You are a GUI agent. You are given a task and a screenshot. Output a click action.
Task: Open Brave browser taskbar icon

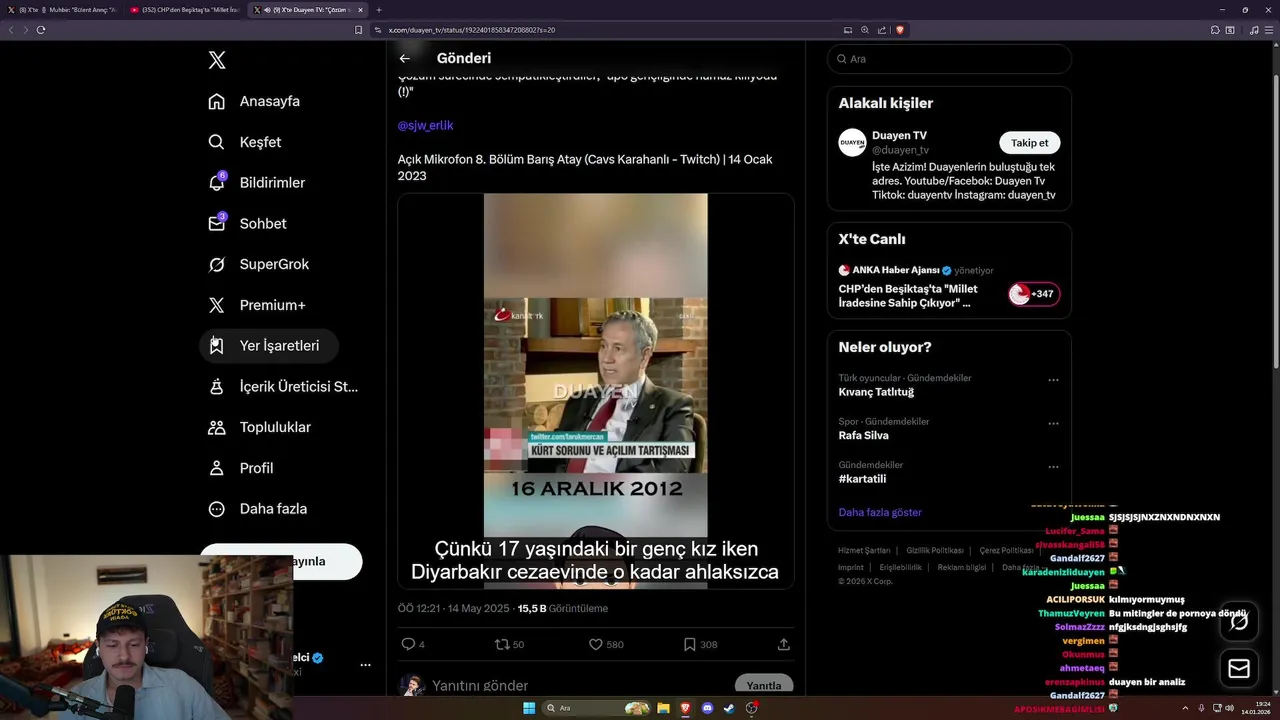(686, 708)
